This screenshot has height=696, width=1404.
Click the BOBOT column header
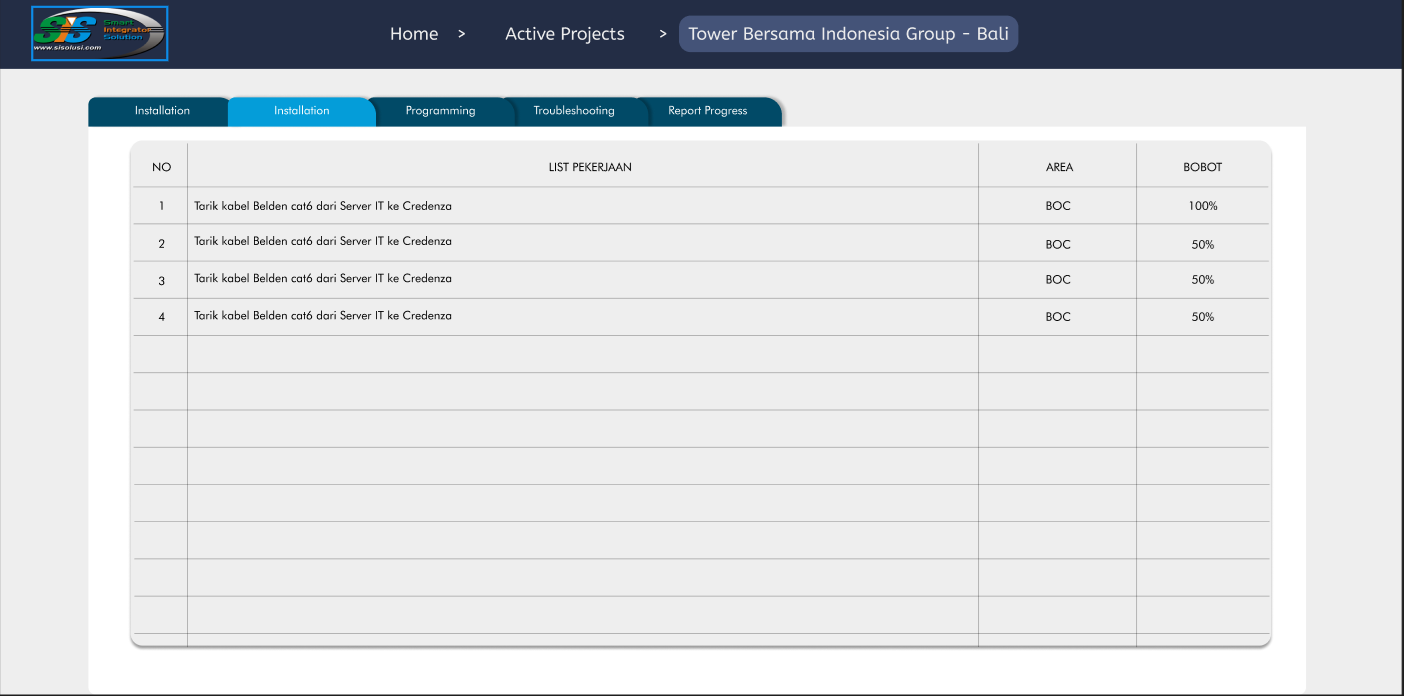(1202, 167)
